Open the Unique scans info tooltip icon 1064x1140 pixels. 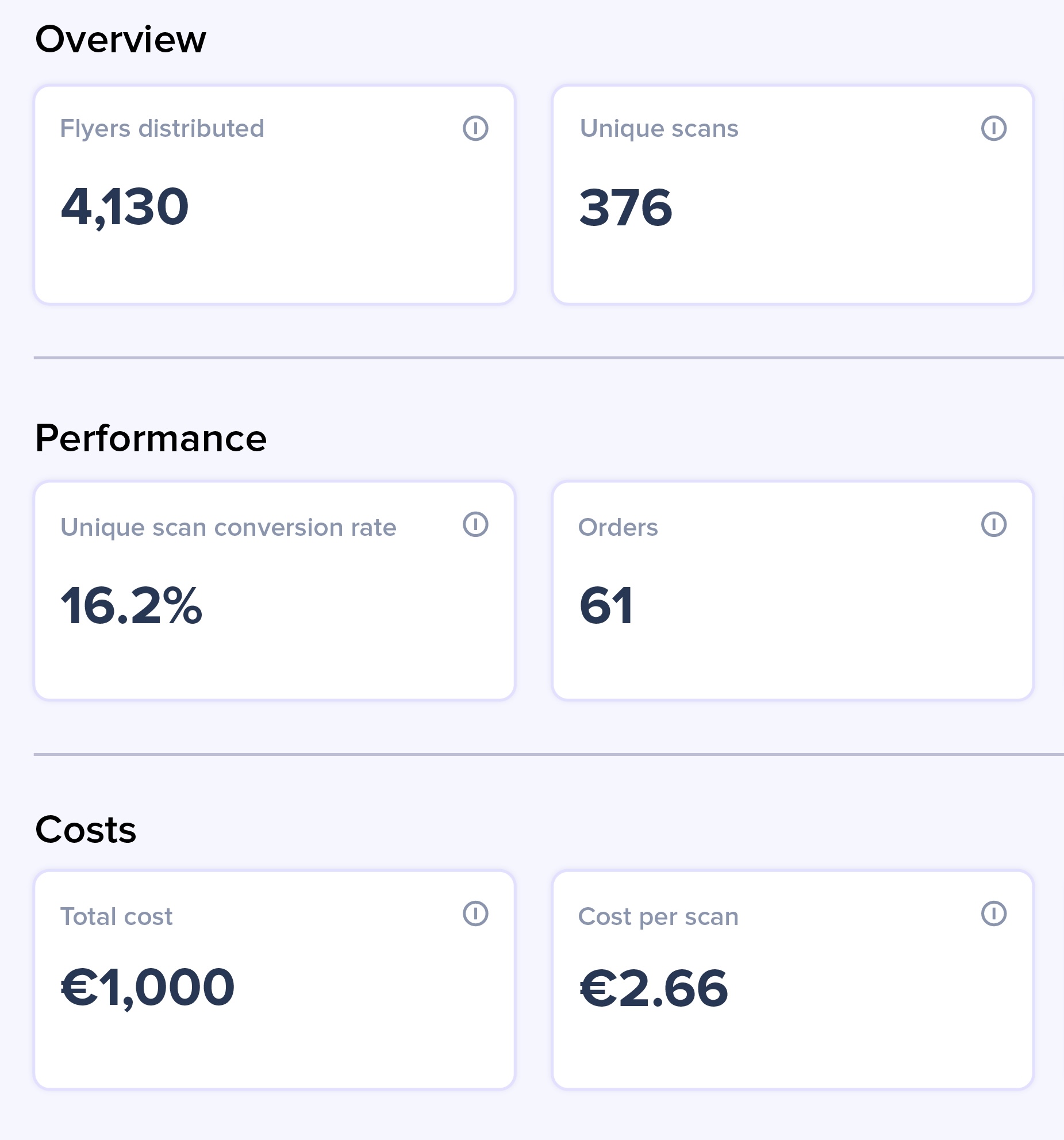pyautogui.click(x=993, y=128)
